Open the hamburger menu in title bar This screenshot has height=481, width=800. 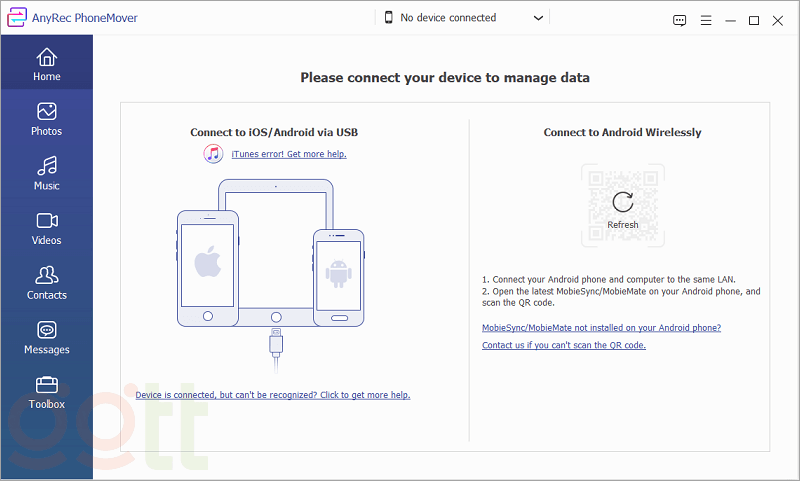point(706,20)
